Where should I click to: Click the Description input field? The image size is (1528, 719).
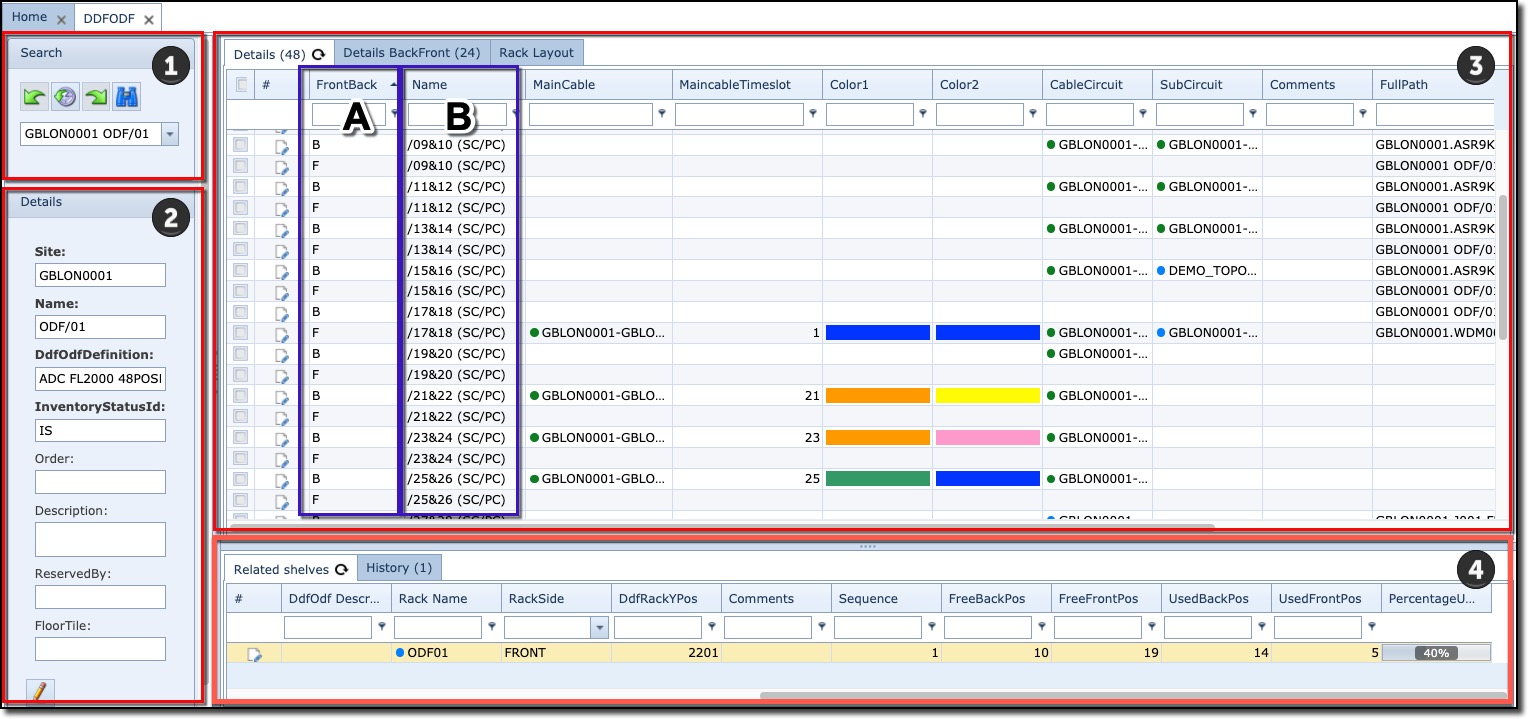point(100,539)
